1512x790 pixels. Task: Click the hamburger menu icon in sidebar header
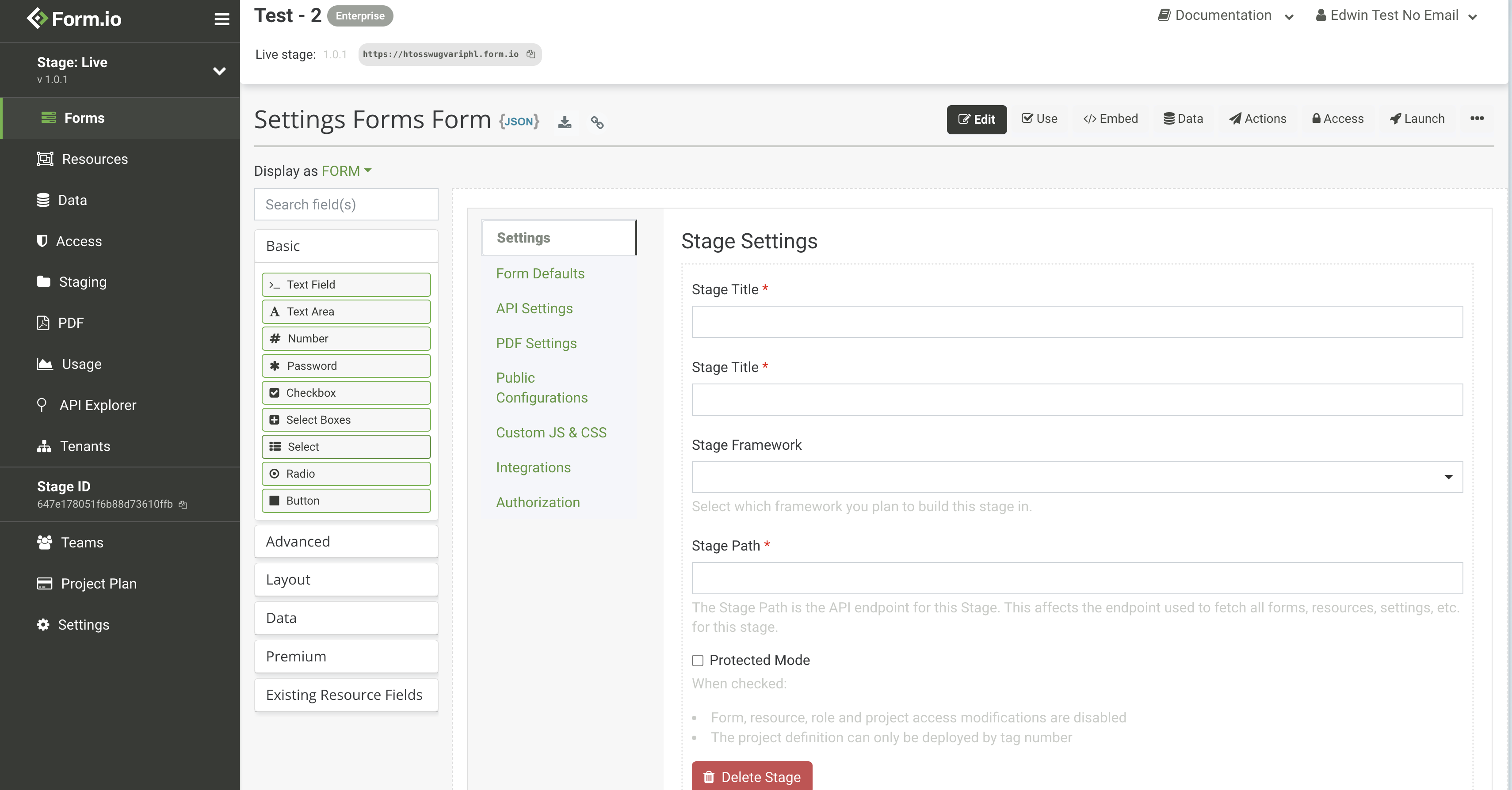pyautogui.click(x=221, y=19)
